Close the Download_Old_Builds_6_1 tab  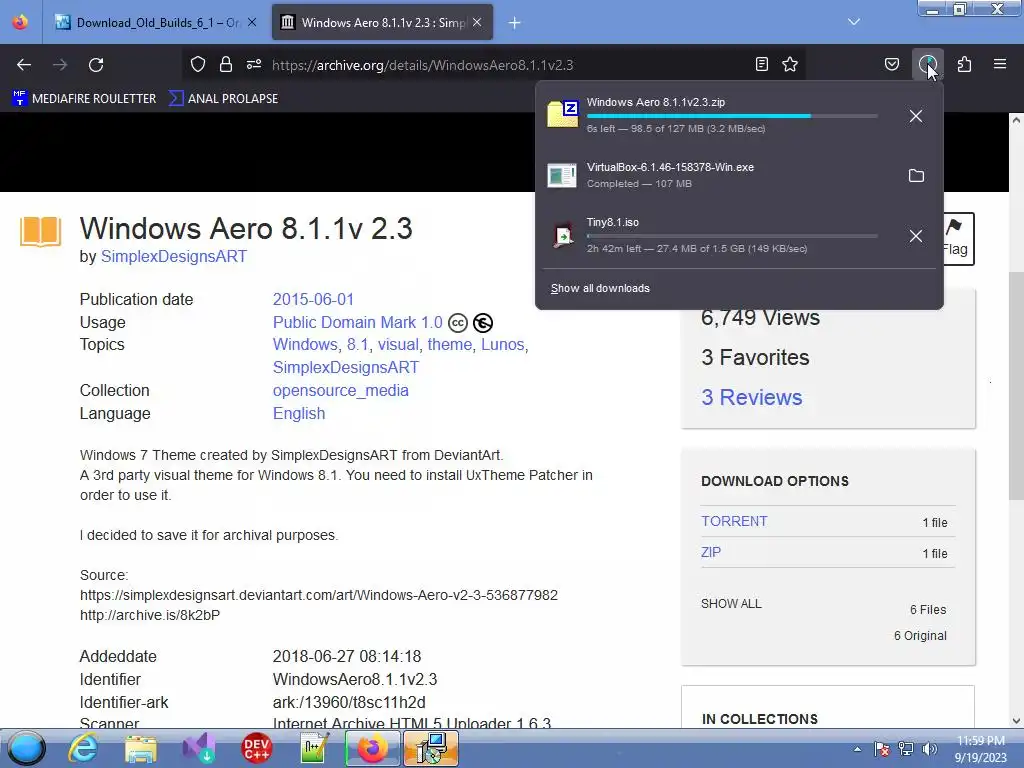(252, 22)
